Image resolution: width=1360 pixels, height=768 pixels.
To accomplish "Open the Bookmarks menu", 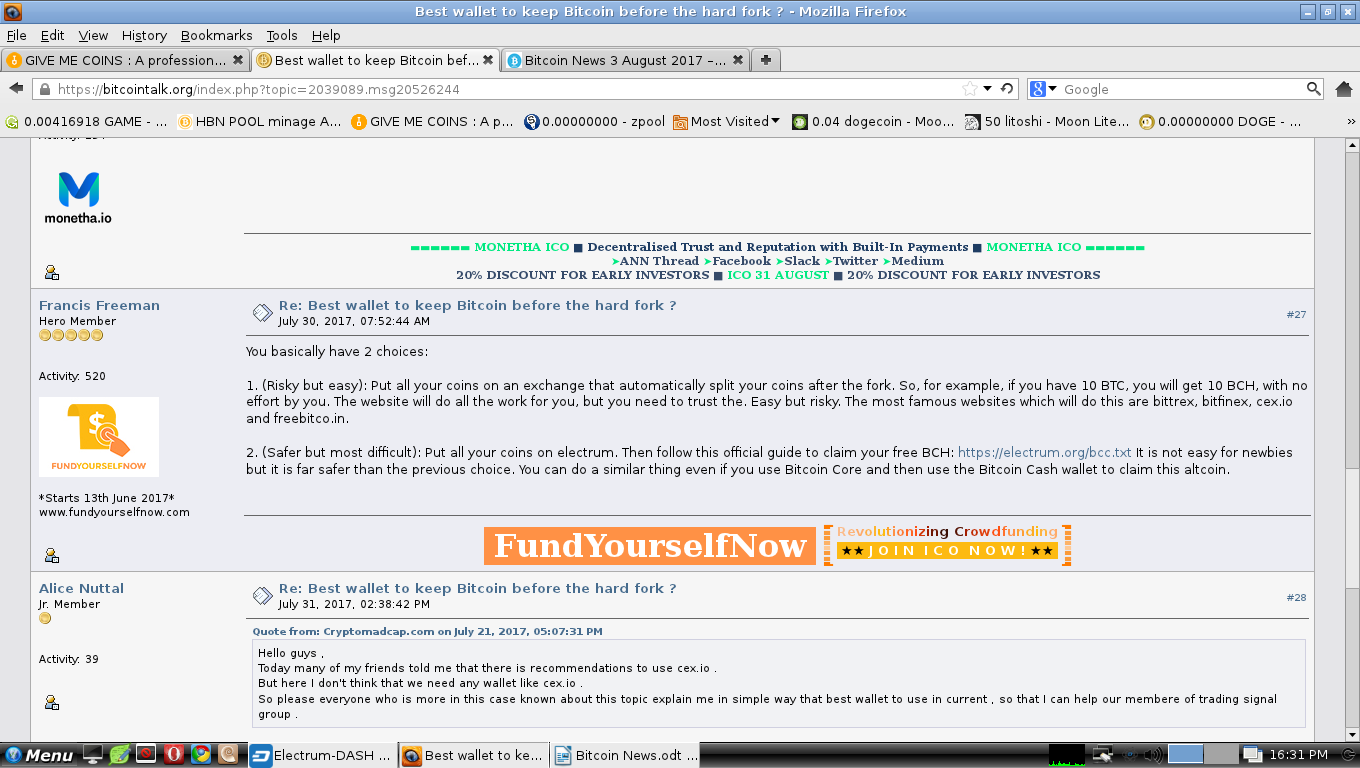I will click(x=217, y=35).
